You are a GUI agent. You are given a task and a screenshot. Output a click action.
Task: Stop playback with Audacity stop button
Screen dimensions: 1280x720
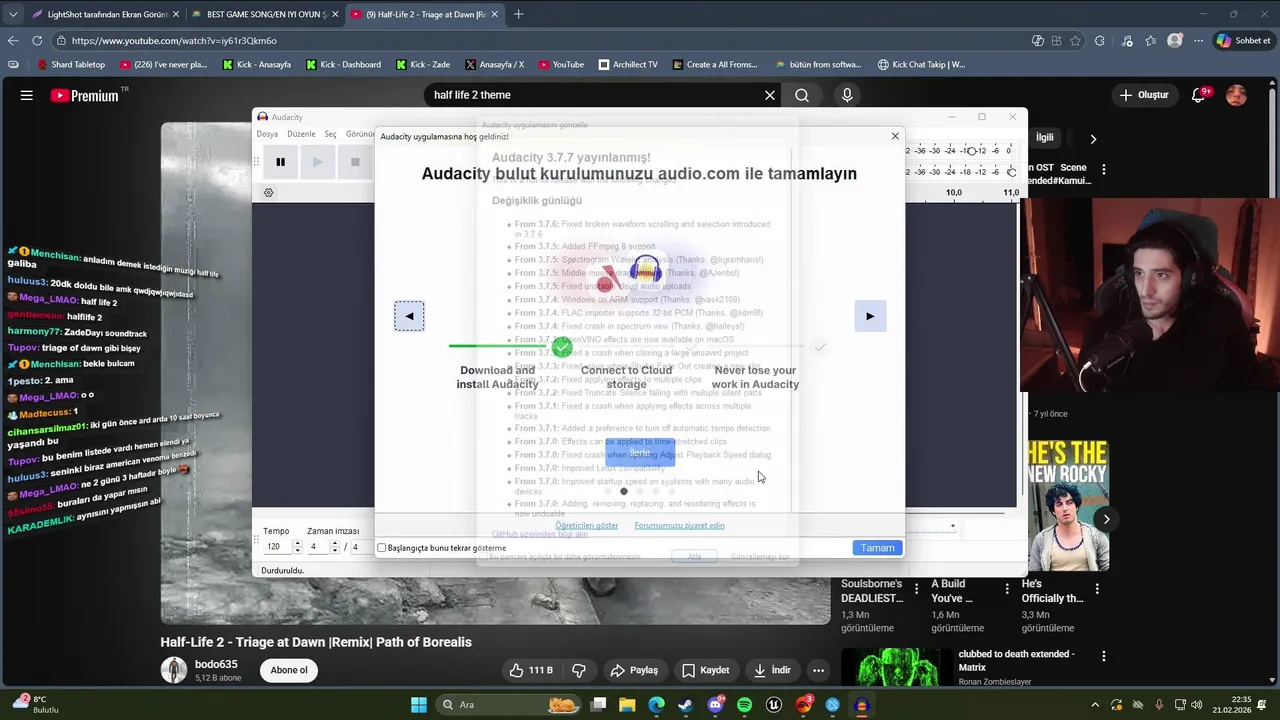pyautogui.click(x=354, y=162)
